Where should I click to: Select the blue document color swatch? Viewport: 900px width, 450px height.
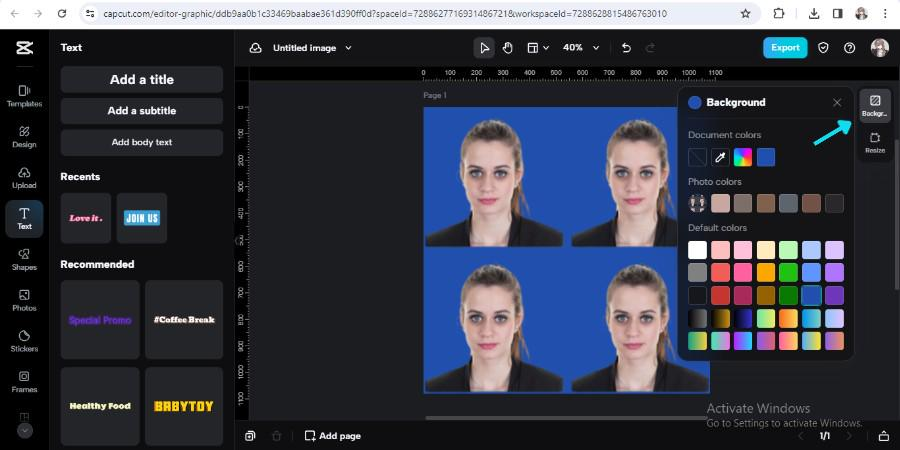point(766,157)
